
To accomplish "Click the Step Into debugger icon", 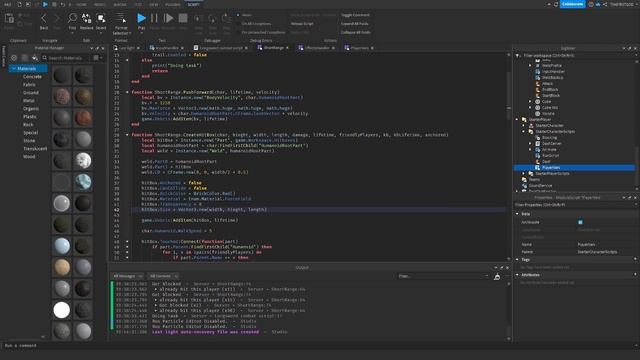I will coord(198,19).
